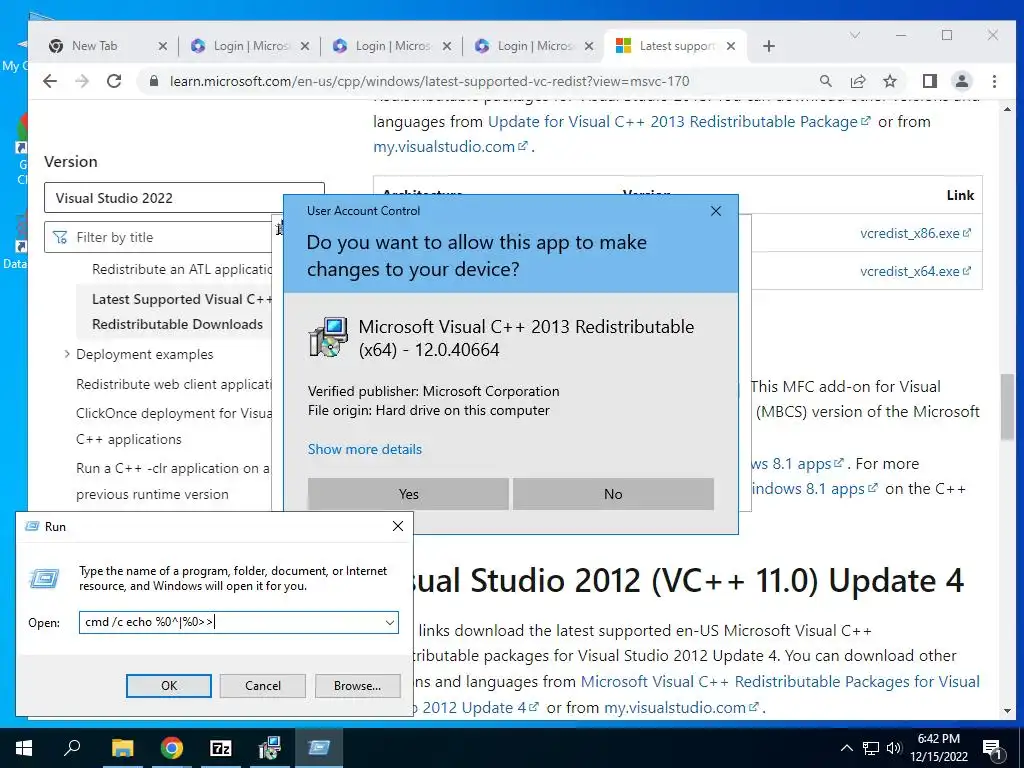Open ClickOnce deployment for Visual C++ article
This screenshot has width=1024, height=768.
point(173,426)
